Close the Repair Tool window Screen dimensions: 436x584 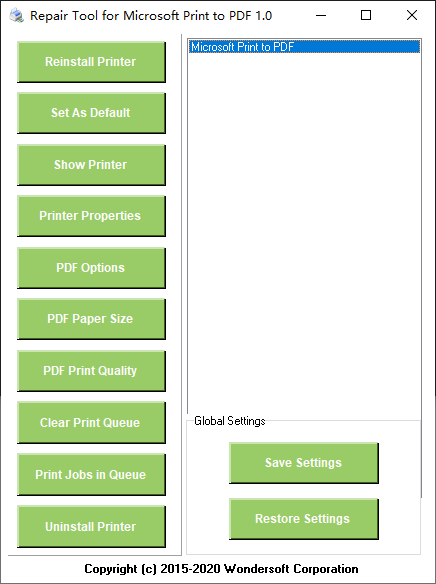(412, 16)
